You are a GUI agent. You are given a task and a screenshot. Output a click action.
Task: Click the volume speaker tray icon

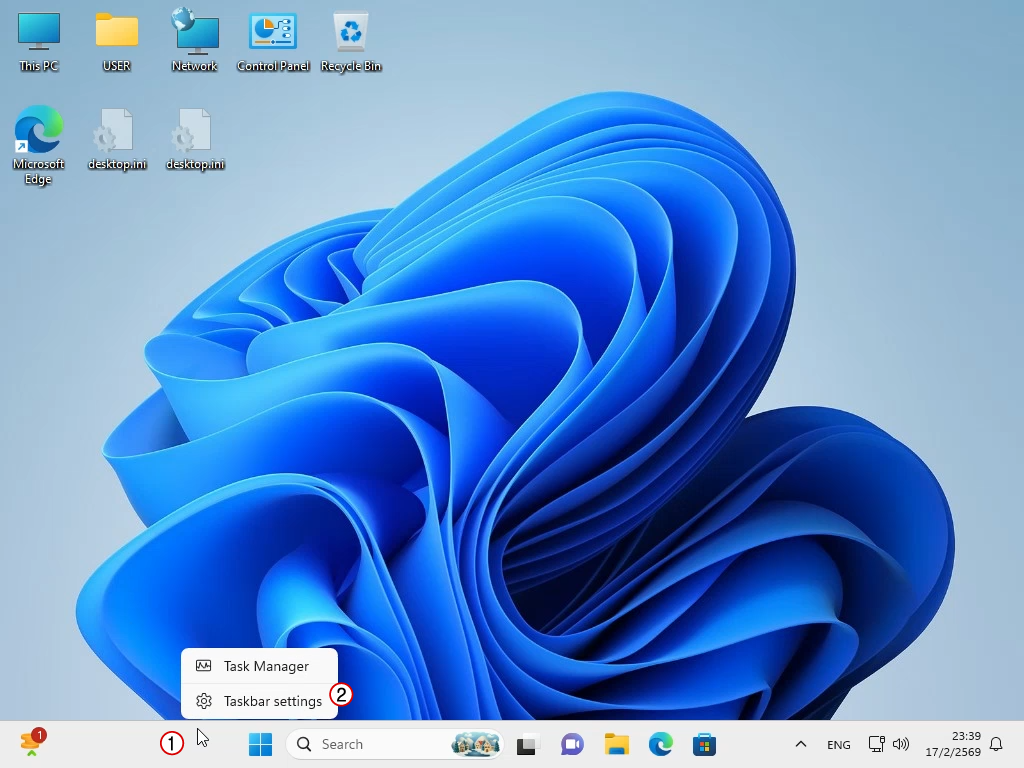[900, 744]
